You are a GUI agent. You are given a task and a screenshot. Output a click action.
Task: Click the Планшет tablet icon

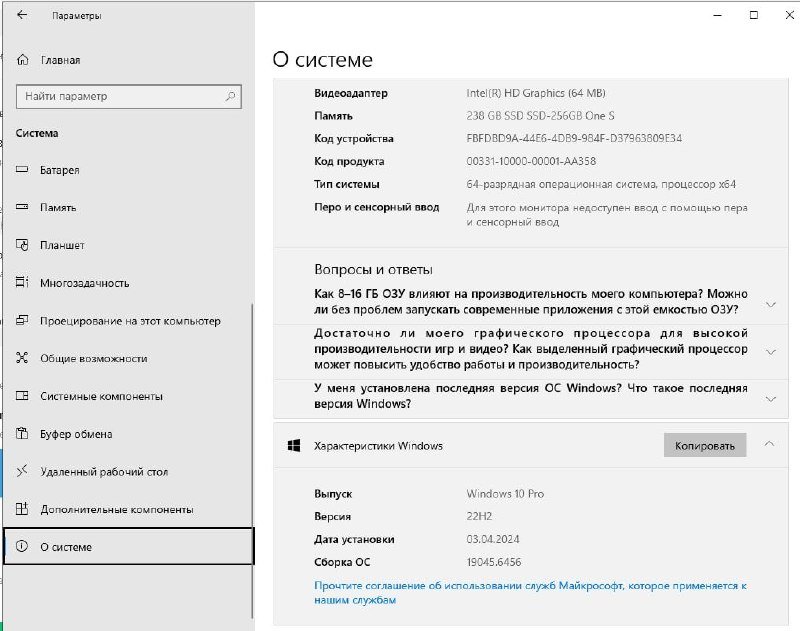22,245
